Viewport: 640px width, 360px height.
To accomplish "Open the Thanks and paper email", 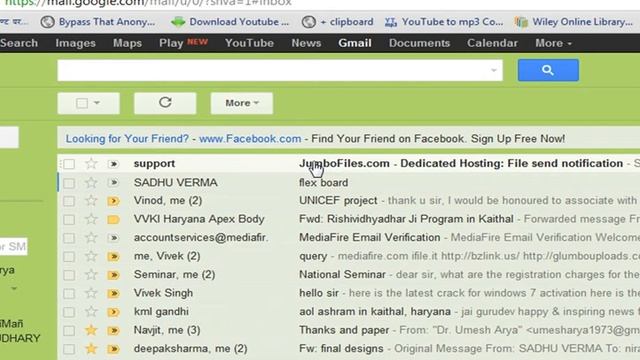I will [344, 330].
